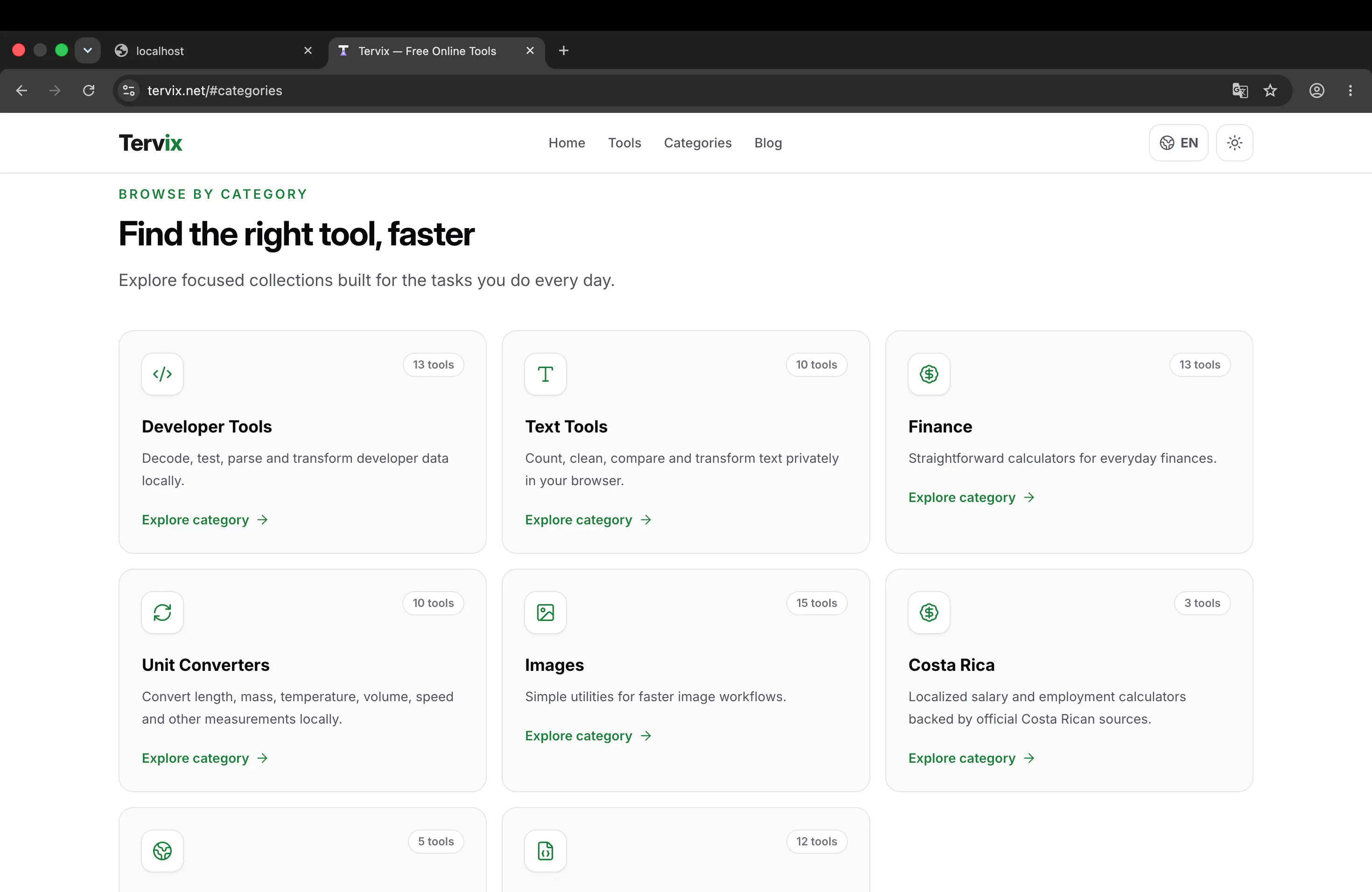The width and height of the screenshot is (1372, 892).
Task: Open the browser profile icon
Action: pyautogui.click(x=1316, y=91)
